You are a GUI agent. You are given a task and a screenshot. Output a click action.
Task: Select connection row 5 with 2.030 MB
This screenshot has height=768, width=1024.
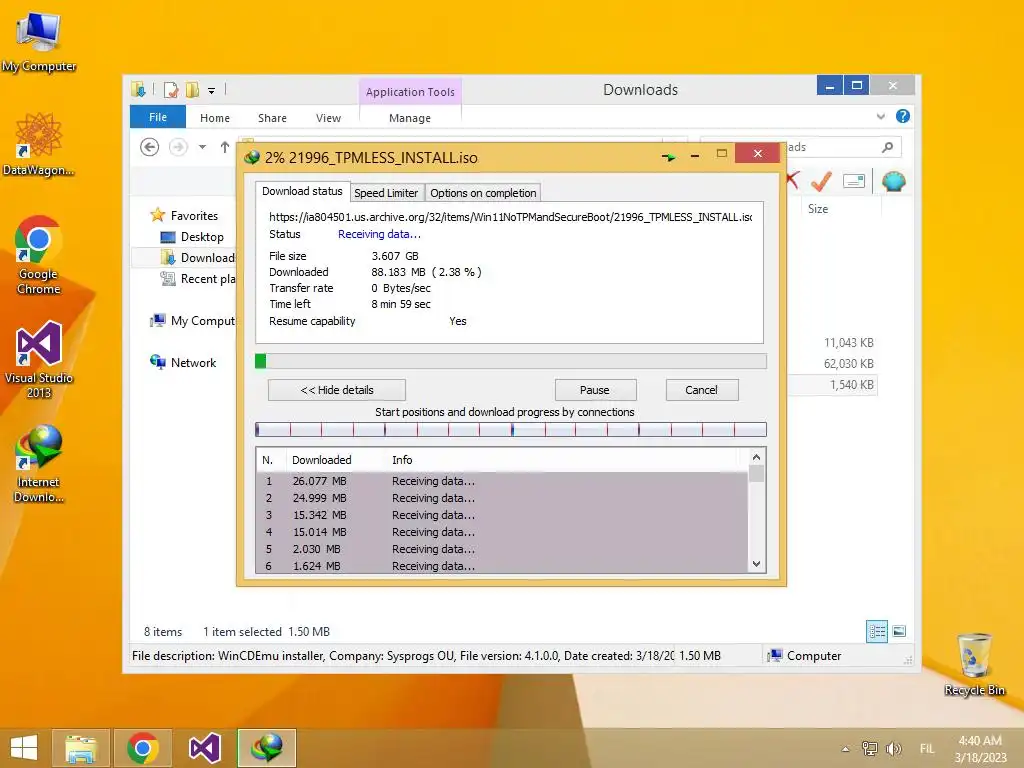(x=502, y=549)
